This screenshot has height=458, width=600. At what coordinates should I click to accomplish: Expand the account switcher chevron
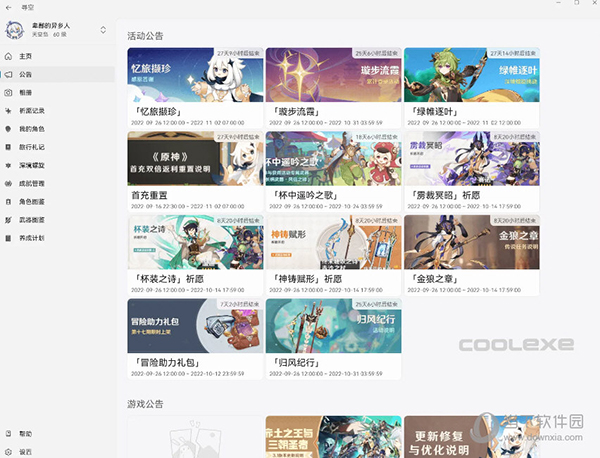[103, 30]
